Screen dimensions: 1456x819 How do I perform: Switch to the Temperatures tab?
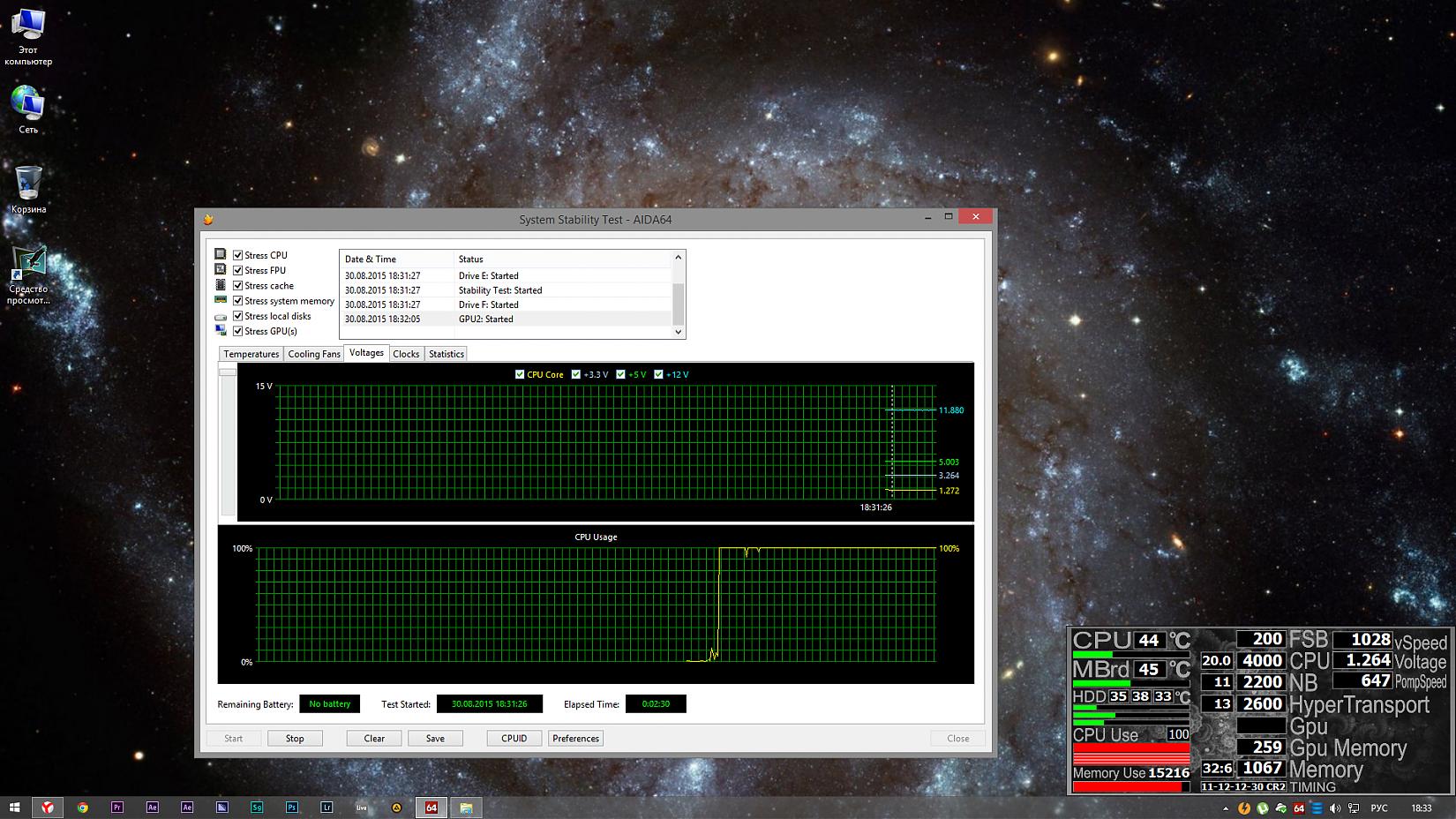click(251, 354)
